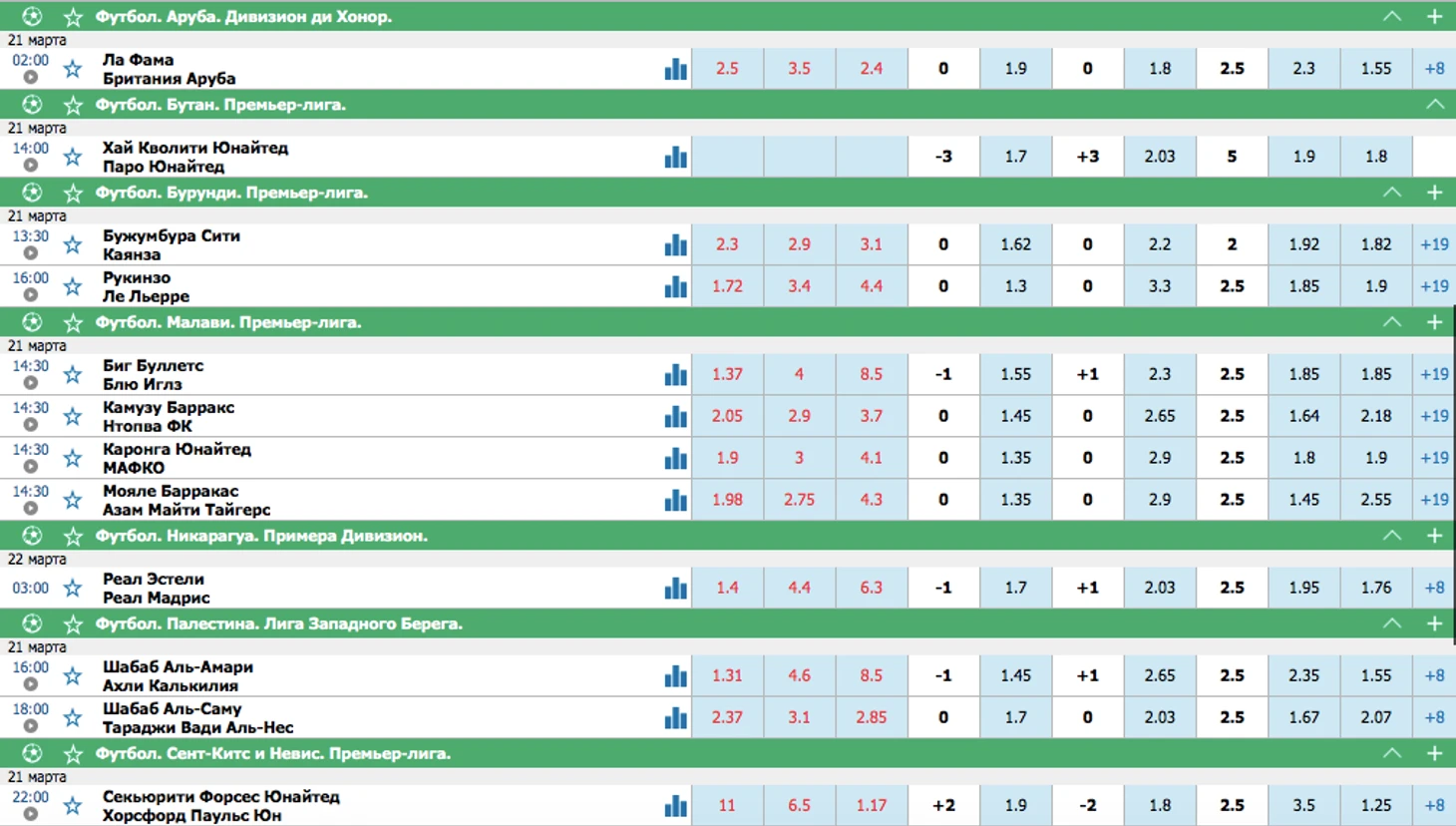
Task: Toggle favorite star for Шабаб Аль-Амари match
Action: [73, 676]
